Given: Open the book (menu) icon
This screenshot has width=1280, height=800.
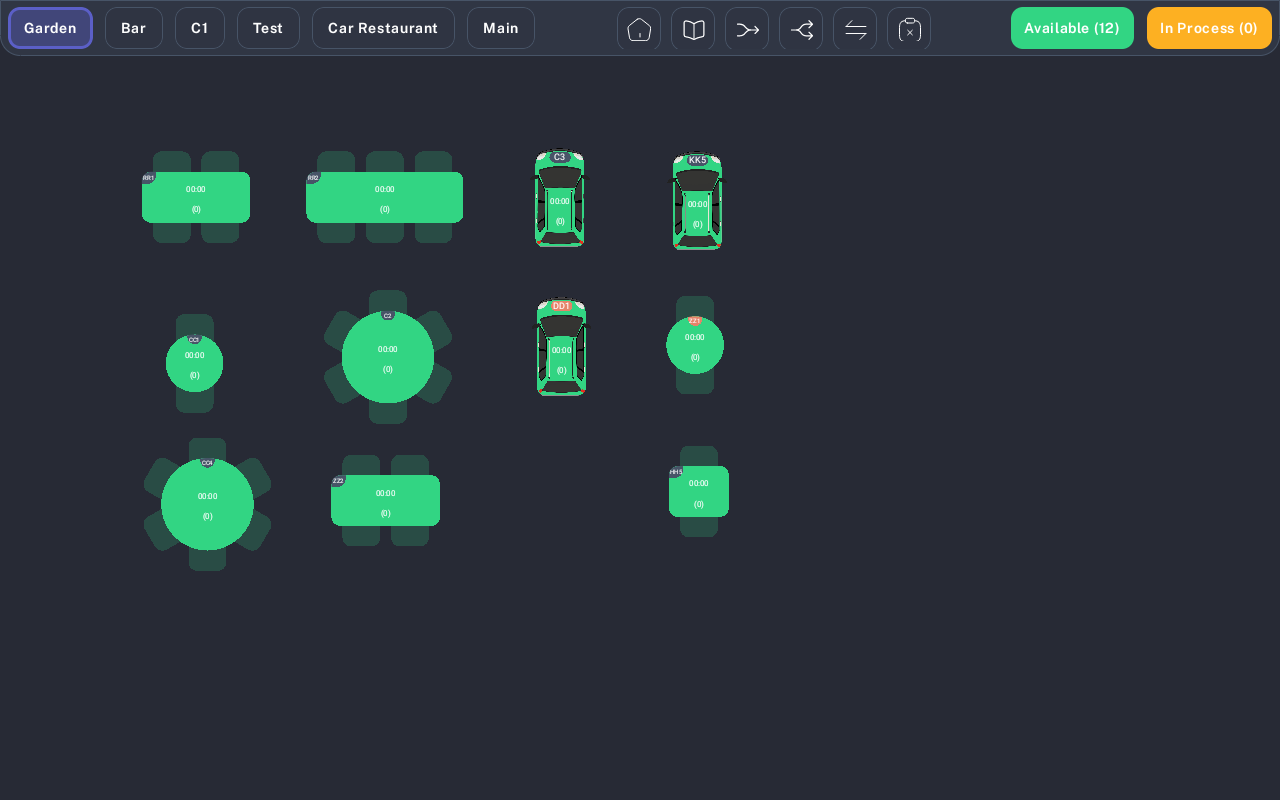Looking at the screenshot, I should pyautogui.click(x=693, y=29).
